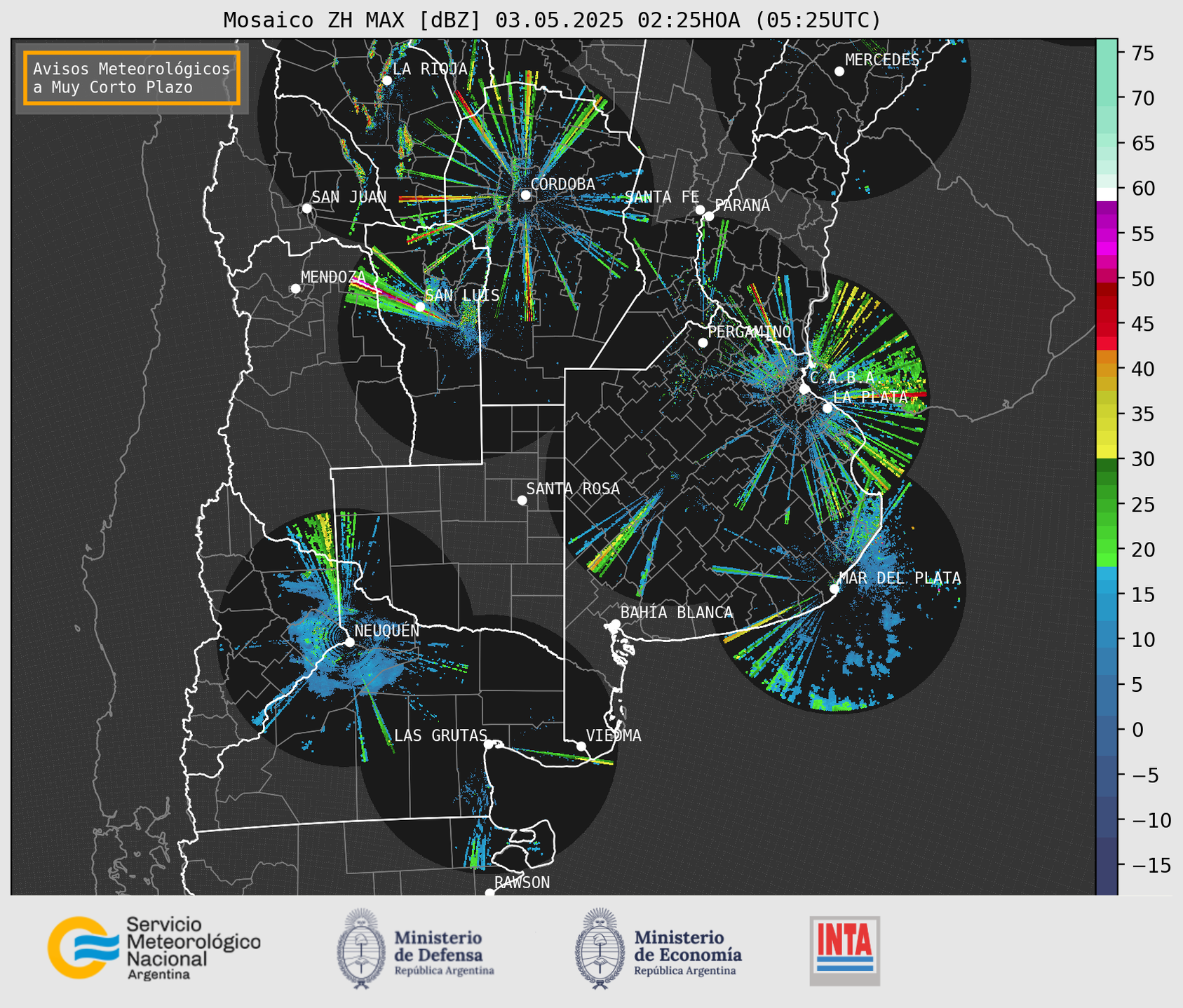This screenshot has width=1183, height=1008.
Task: Click the BAHÍA BLANCA marker dot
Action: pyautogui.click(x=615, y=624)
